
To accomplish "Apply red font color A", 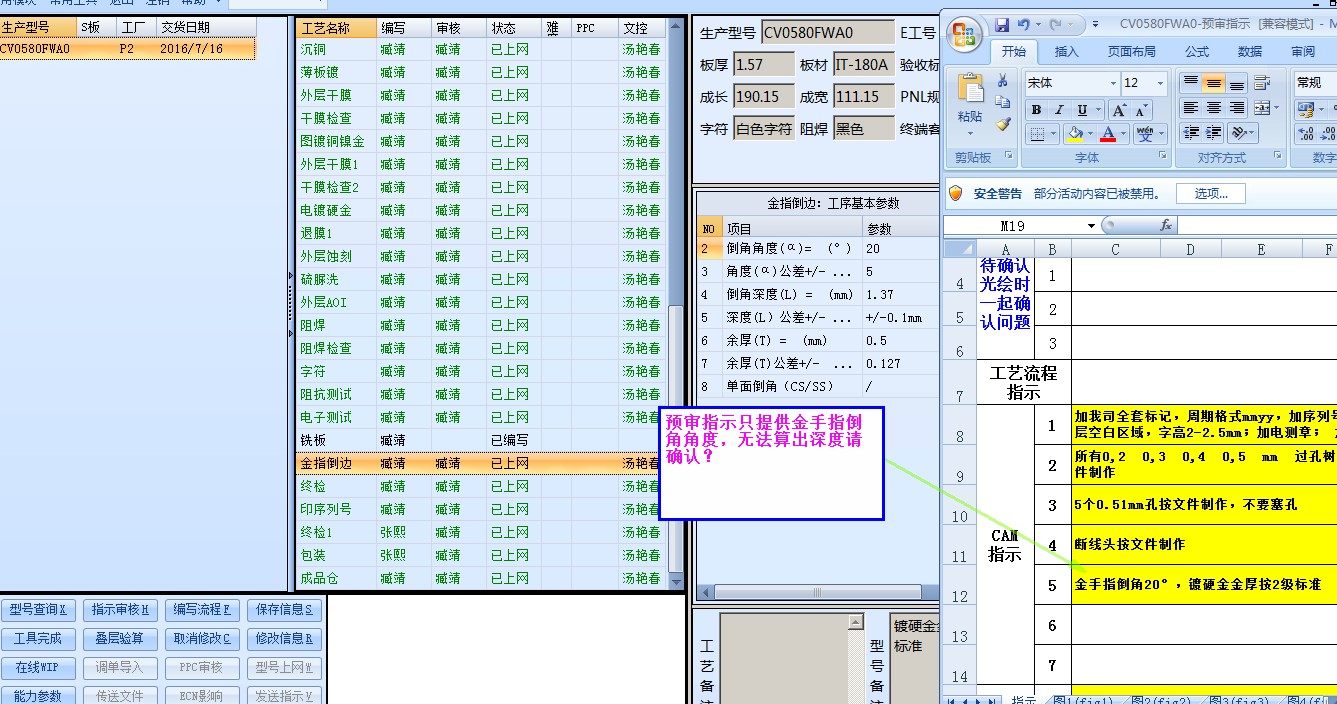I will point(1109,133).
